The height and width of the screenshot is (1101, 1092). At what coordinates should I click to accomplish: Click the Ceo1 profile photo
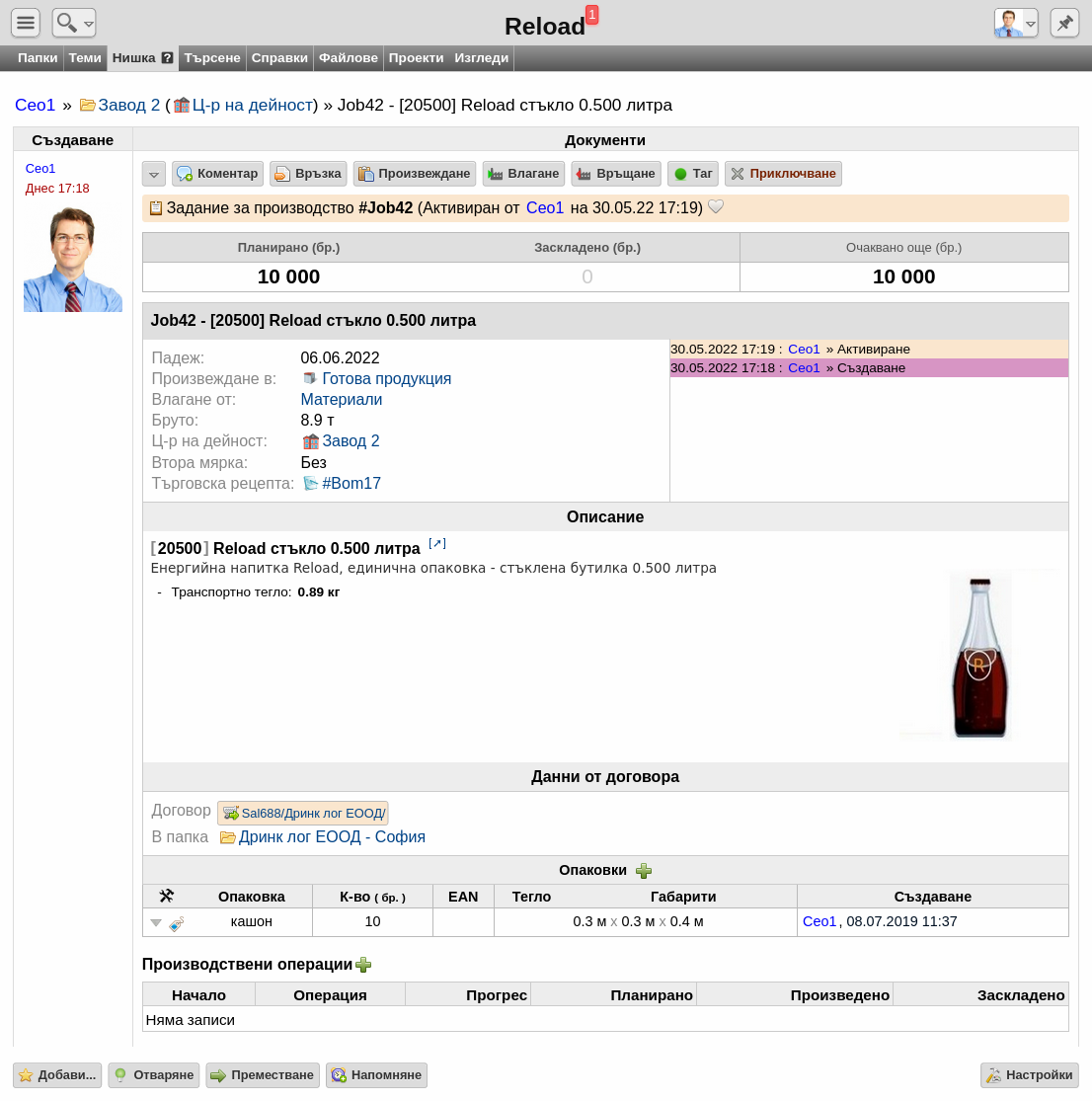pos(73,259)
